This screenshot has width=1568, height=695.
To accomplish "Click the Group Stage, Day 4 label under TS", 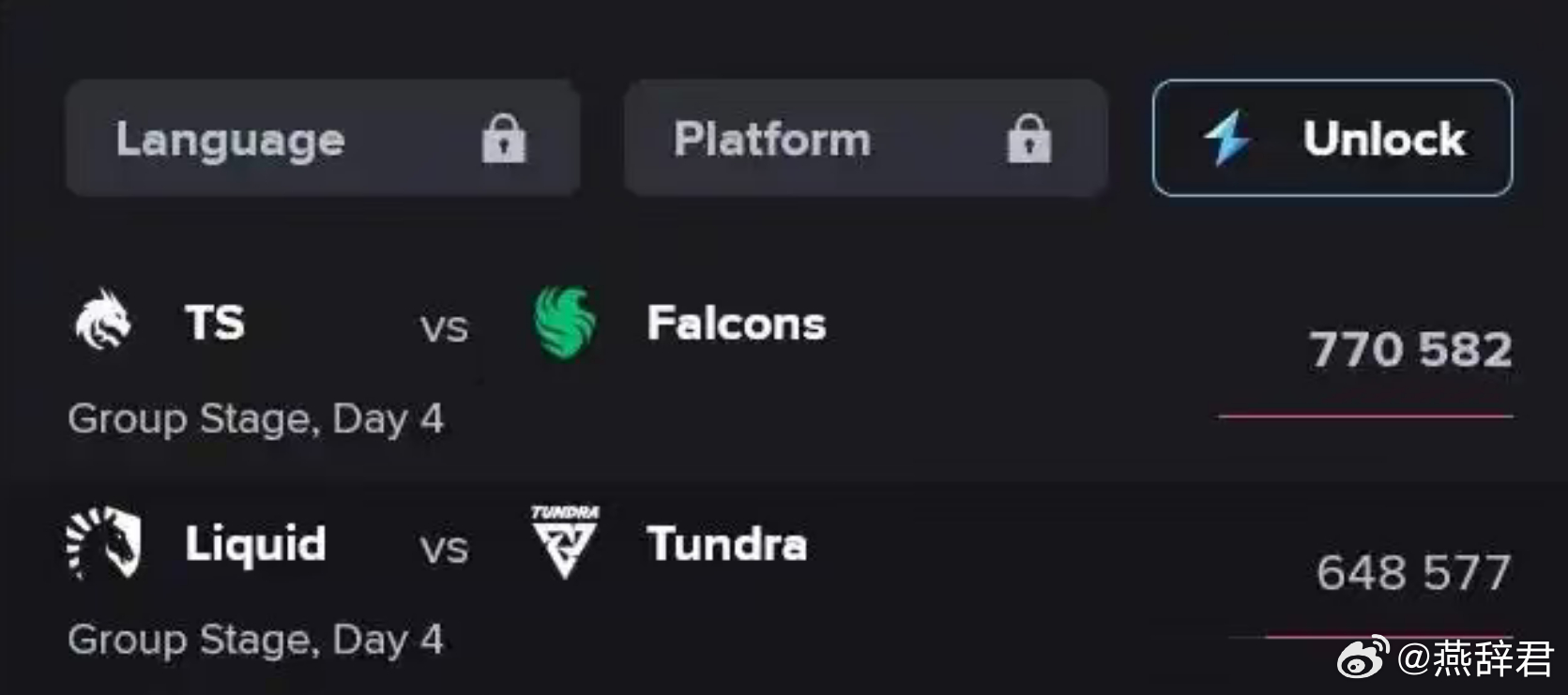I will [x=255, y=418].
